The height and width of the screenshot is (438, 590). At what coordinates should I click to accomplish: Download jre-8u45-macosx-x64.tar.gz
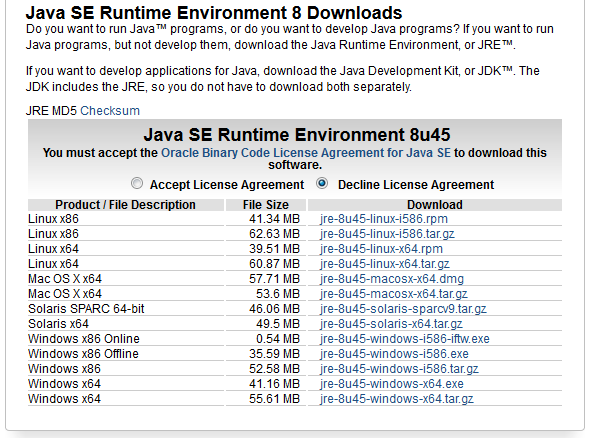pos(394,294)
